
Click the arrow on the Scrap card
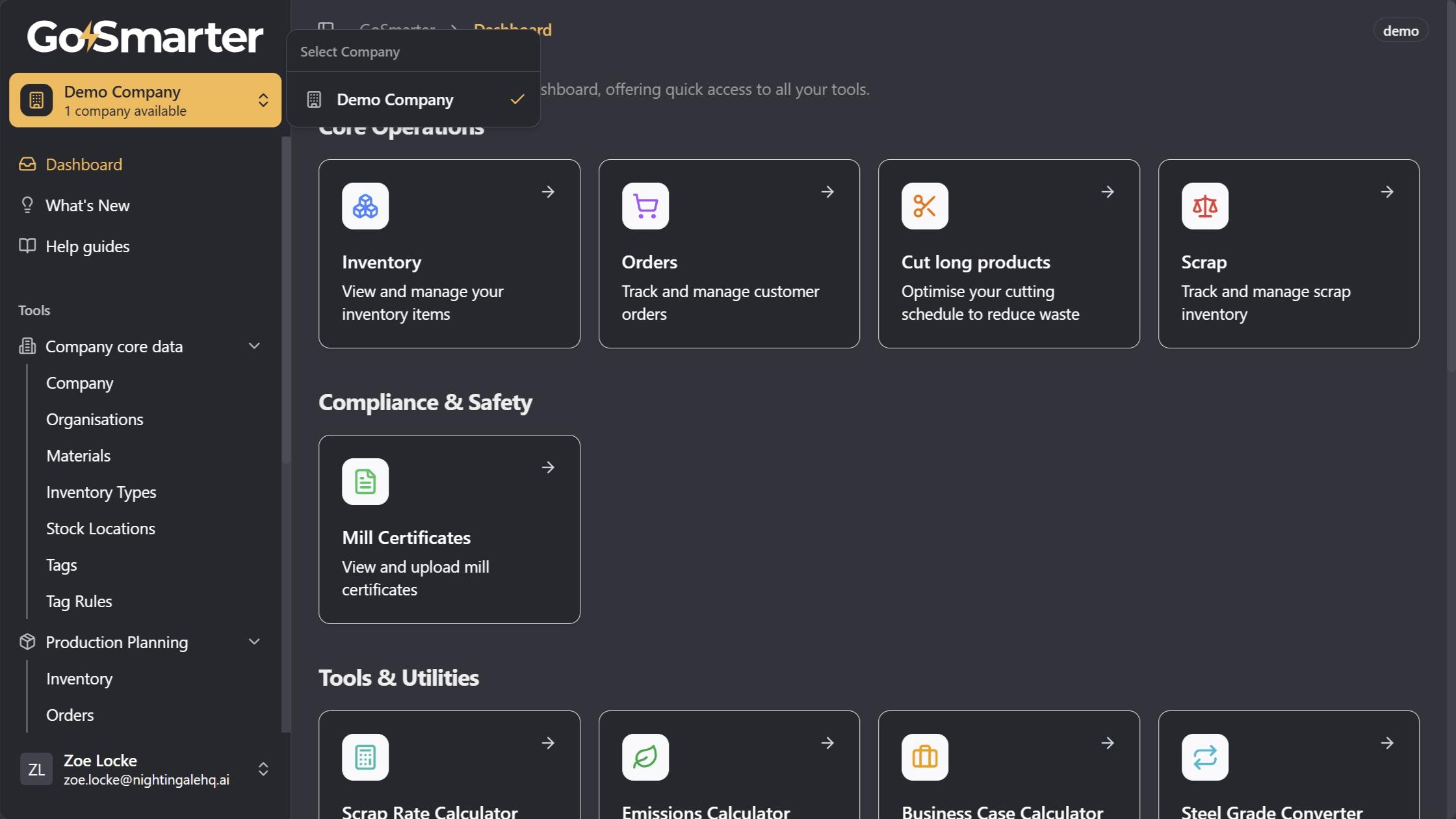(x=1387, y=192)
